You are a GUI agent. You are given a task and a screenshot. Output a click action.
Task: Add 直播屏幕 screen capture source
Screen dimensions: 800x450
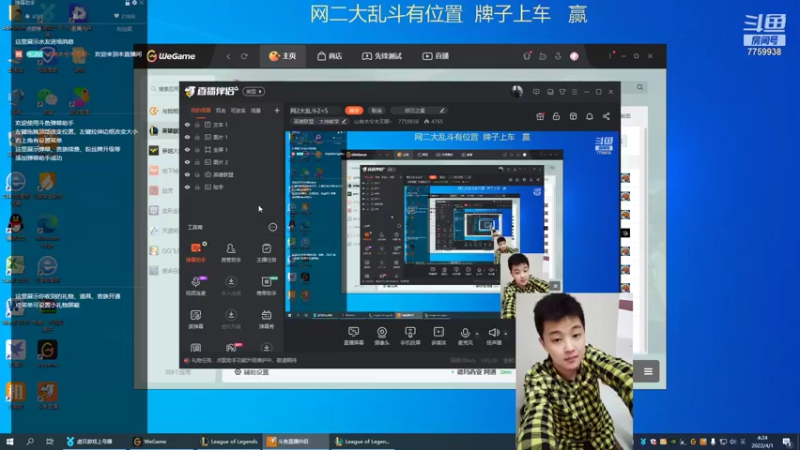point(353,336)
